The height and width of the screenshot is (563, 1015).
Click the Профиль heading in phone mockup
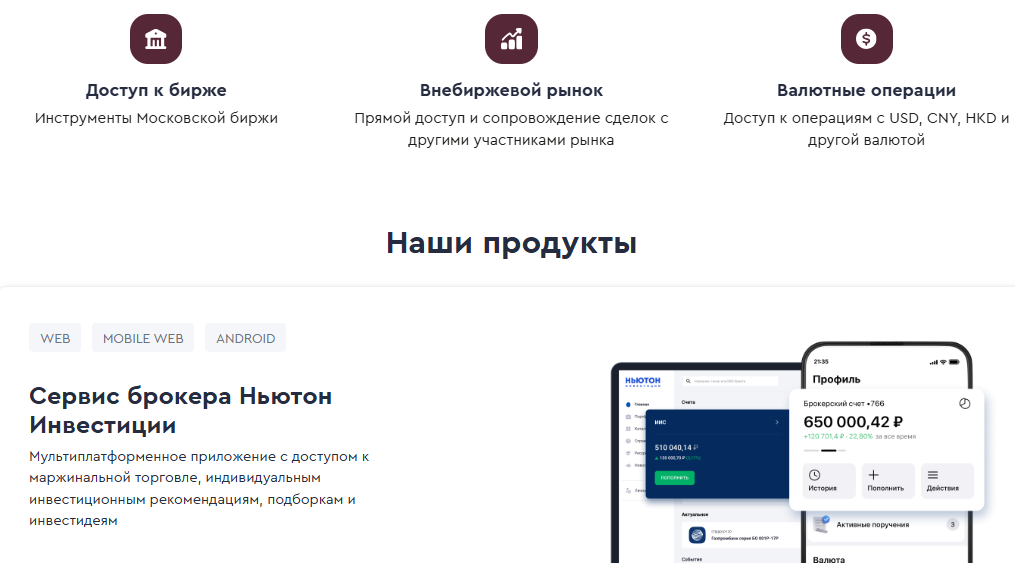click(x=836, y=379)
